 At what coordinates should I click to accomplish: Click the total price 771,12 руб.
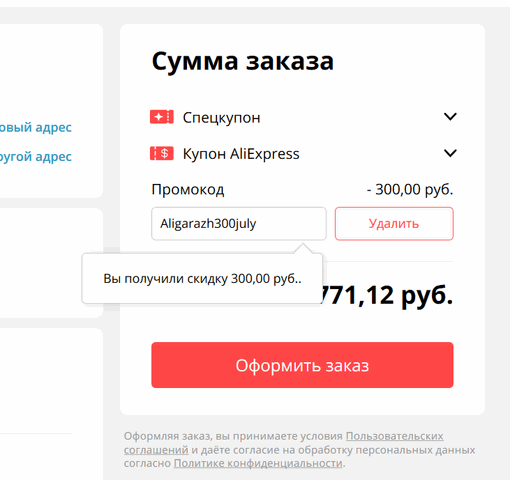tap(386, 295)
